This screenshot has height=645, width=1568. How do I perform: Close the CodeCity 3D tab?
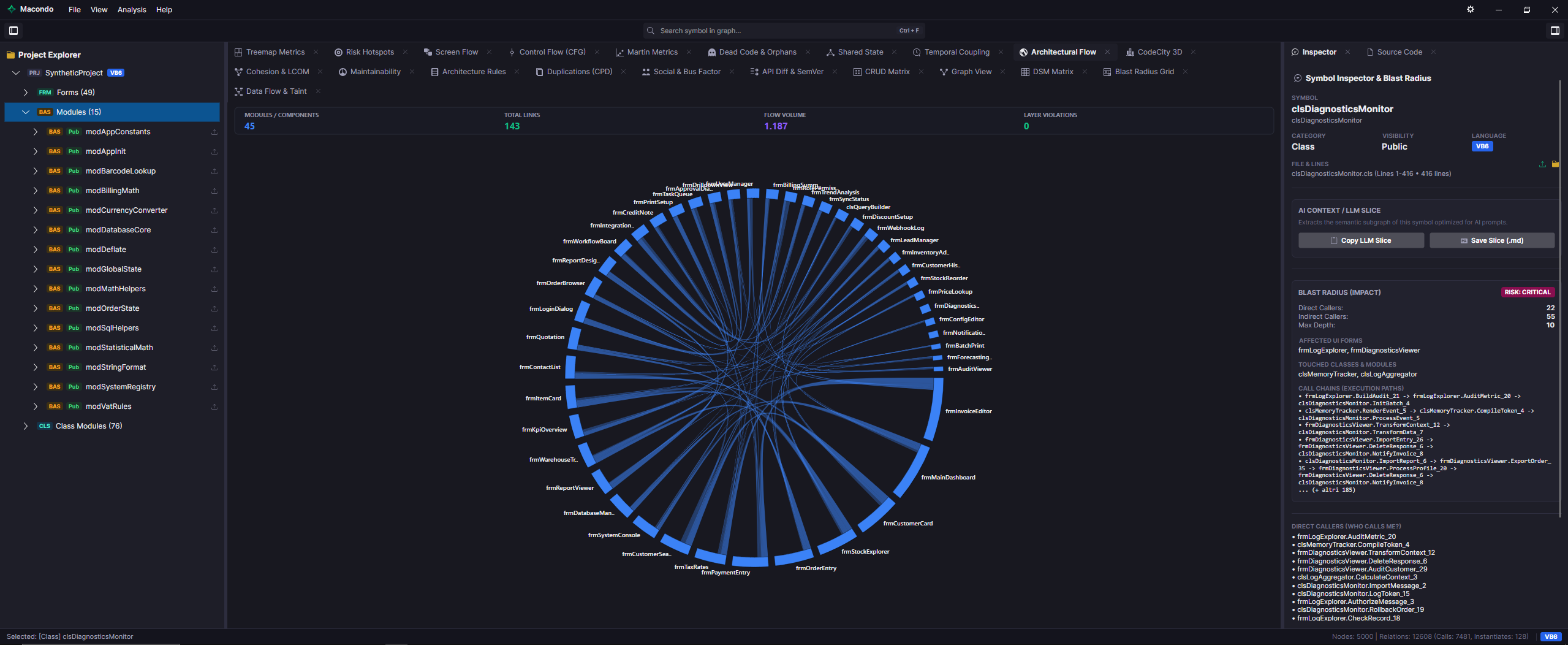(1193, 52)
